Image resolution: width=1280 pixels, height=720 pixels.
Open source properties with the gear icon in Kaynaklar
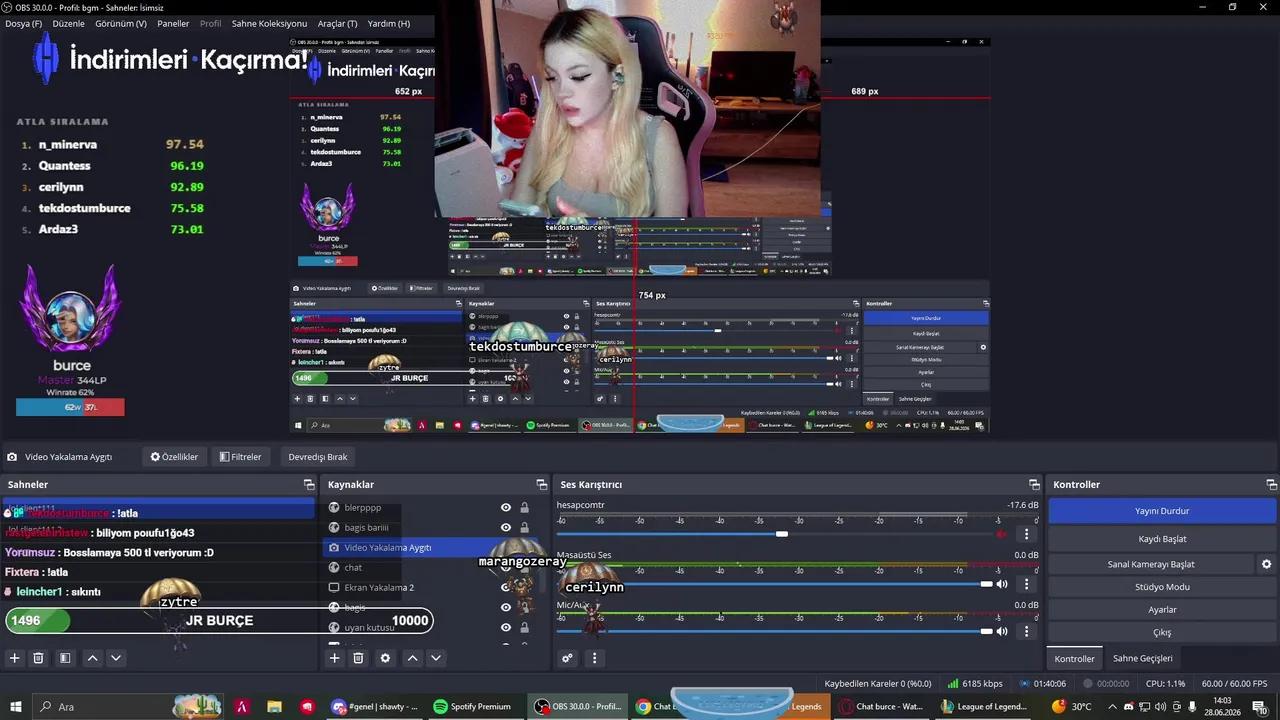click(385, 658)
